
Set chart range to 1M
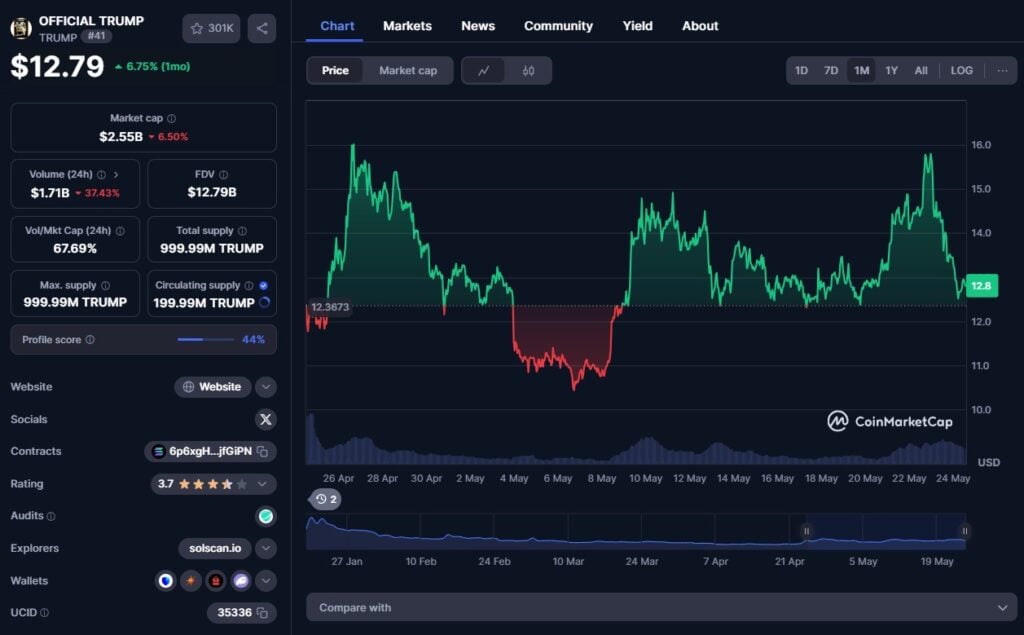coord(861,71)
